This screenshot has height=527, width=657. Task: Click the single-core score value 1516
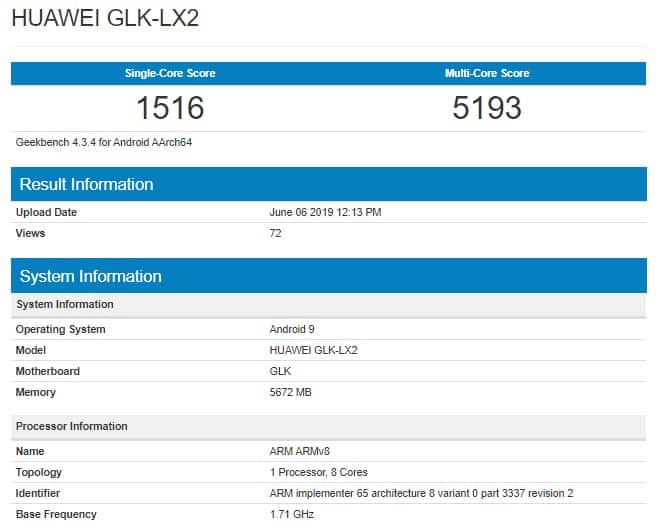pyautogui.click(x=169, y=107)
